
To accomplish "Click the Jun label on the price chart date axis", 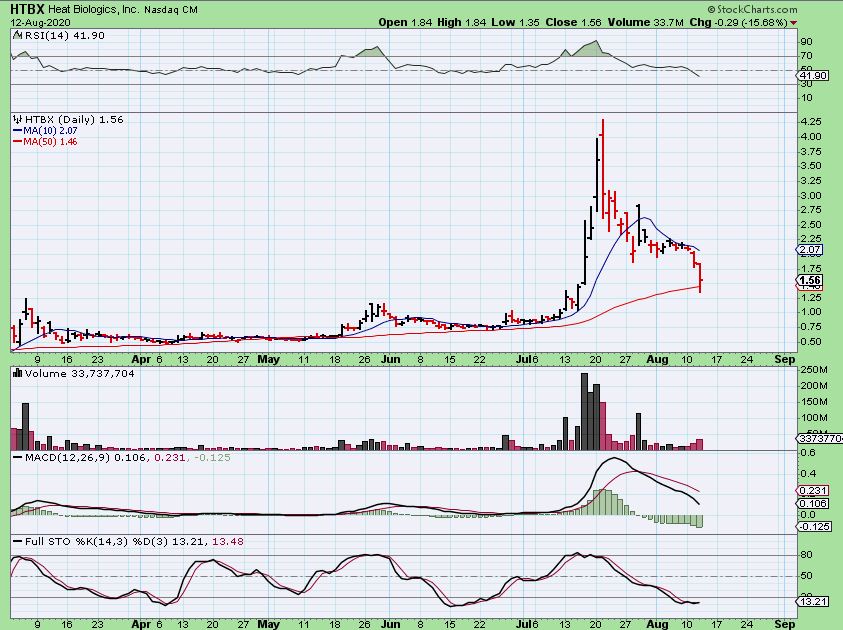I will click(x=391, y=360).
